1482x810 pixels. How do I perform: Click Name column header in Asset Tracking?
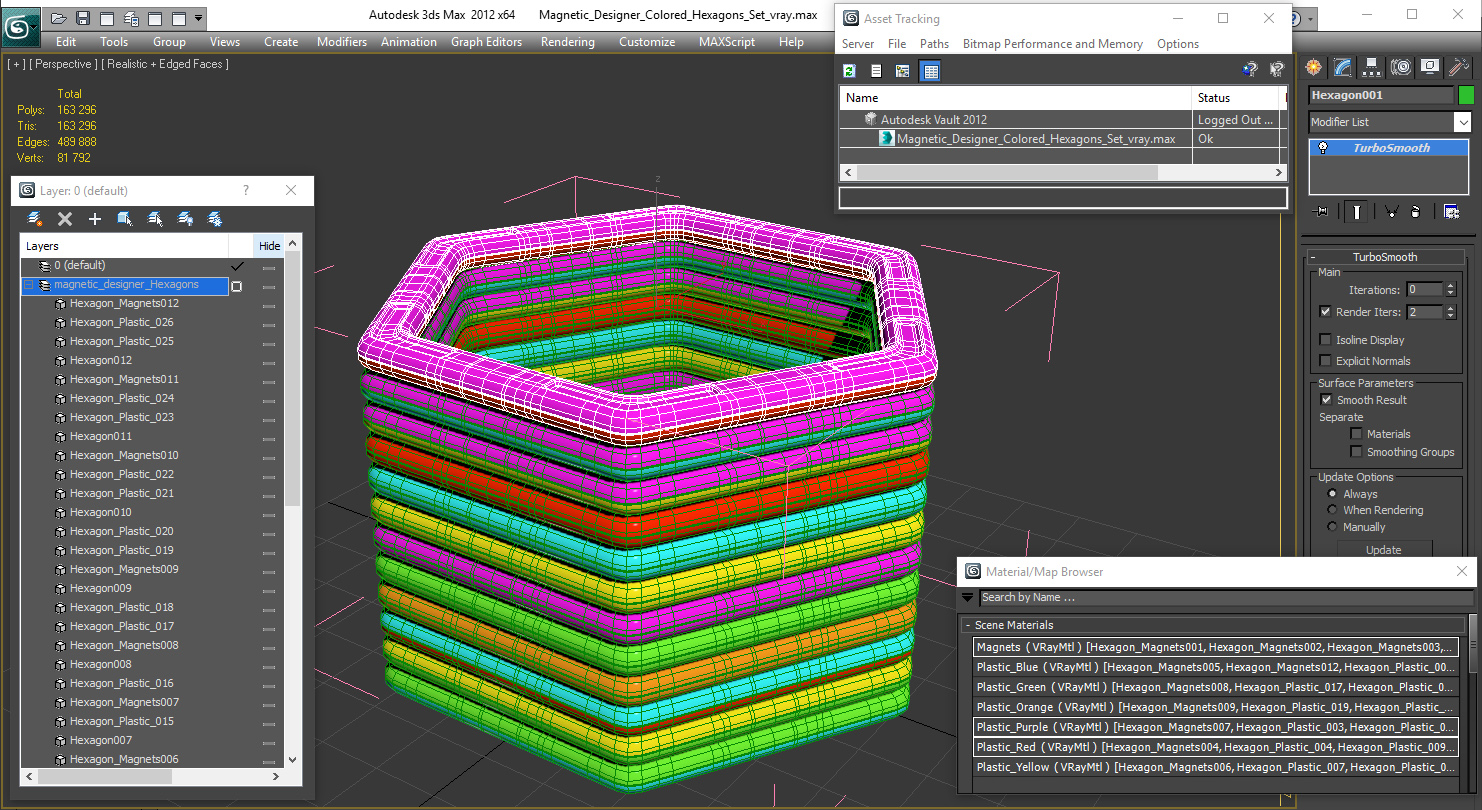[x=1016, y=98]
